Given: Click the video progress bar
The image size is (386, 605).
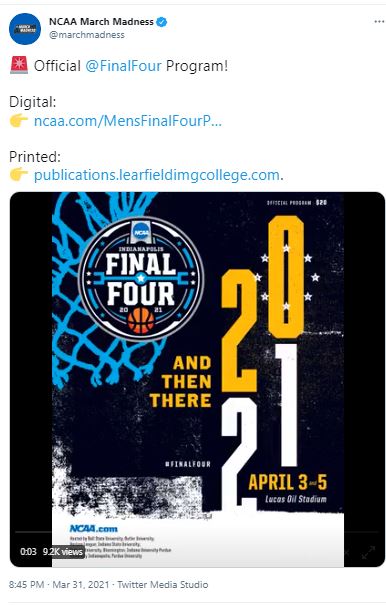Looking at the screenshot, I should 197,532.
